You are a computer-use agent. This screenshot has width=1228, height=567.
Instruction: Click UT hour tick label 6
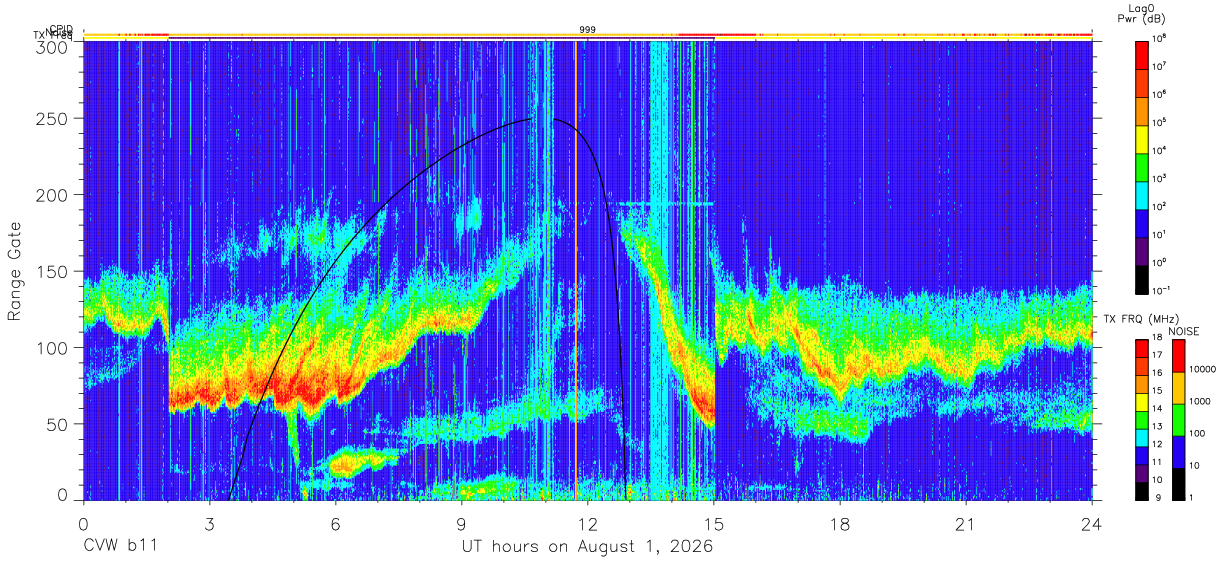coord(335,524)
